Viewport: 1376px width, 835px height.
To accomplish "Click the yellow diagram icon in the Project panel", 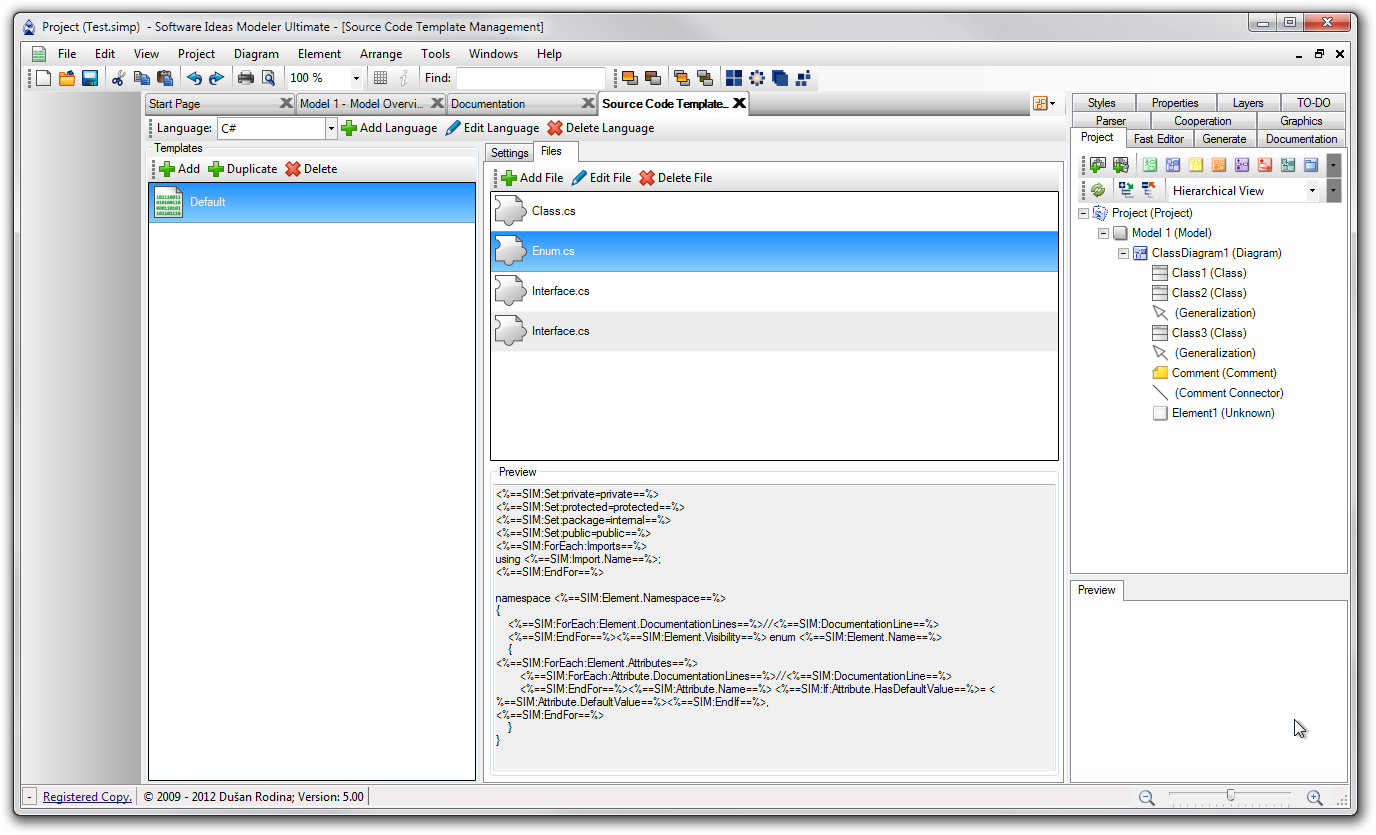I will [x=1196, y=165].
